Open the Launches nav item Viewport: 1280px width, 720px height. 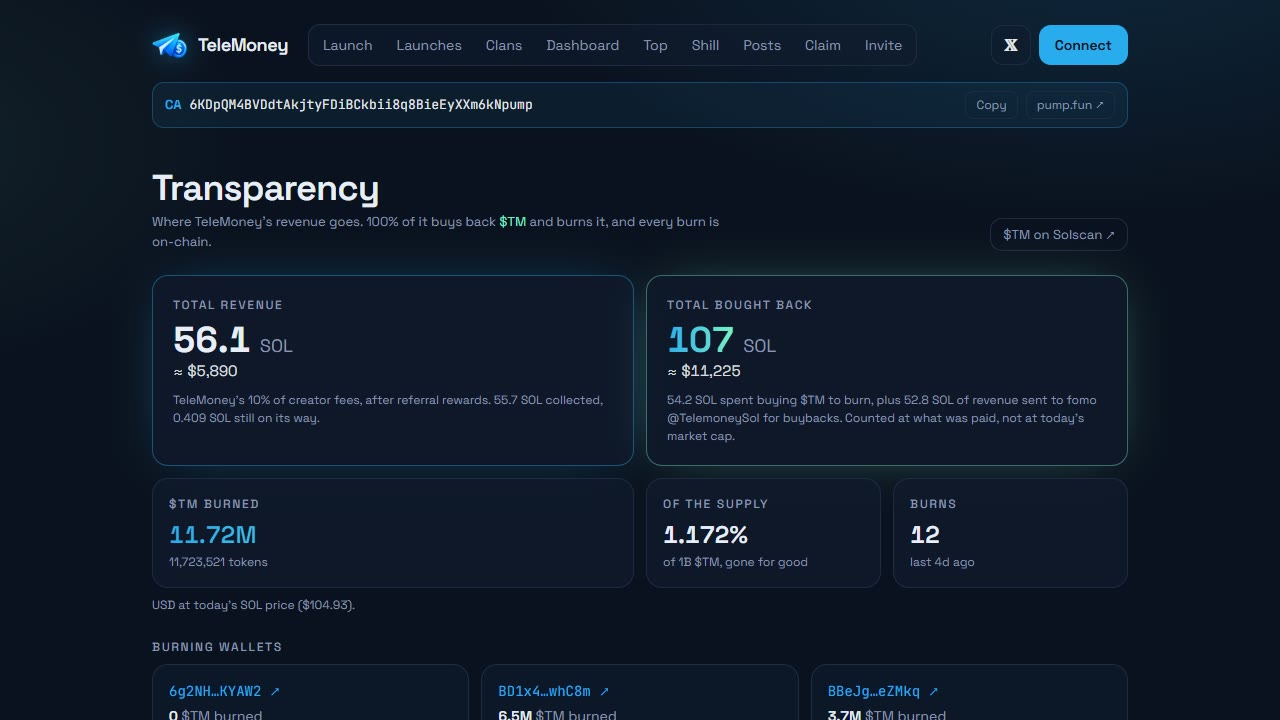click(429, 45)
